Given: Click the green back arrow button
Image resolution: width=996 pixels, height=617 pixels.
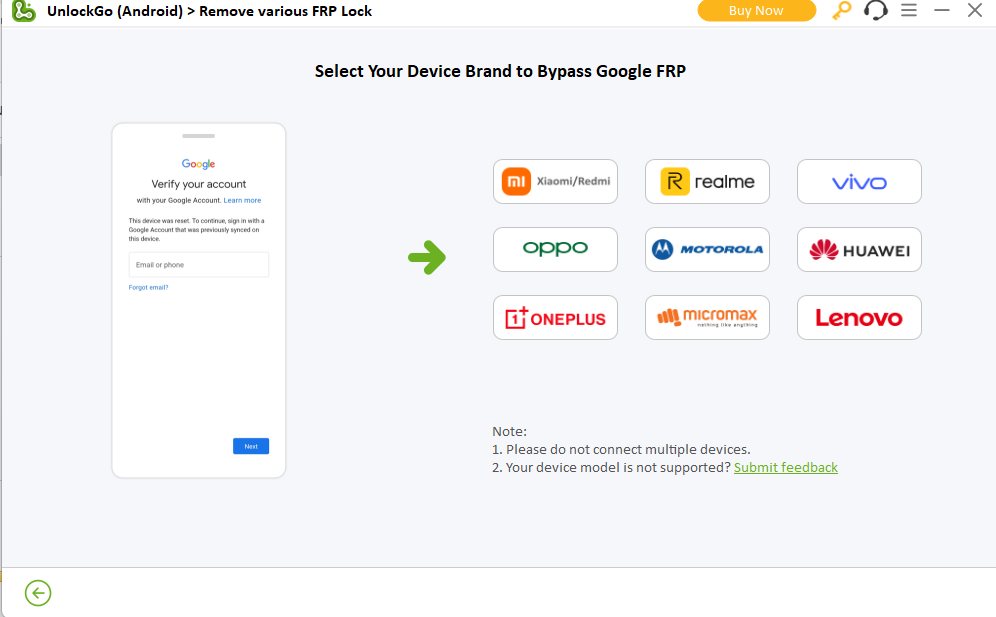Looking at the screenshot, I should pyautogui.click(x=38, y=593).
